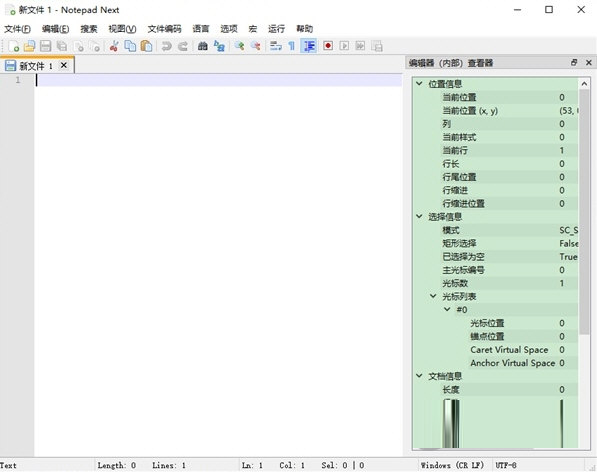Toggle the highlighted indent guide button
The width and height of the screenshot is (597, 472).
click(x=309, y=46)
